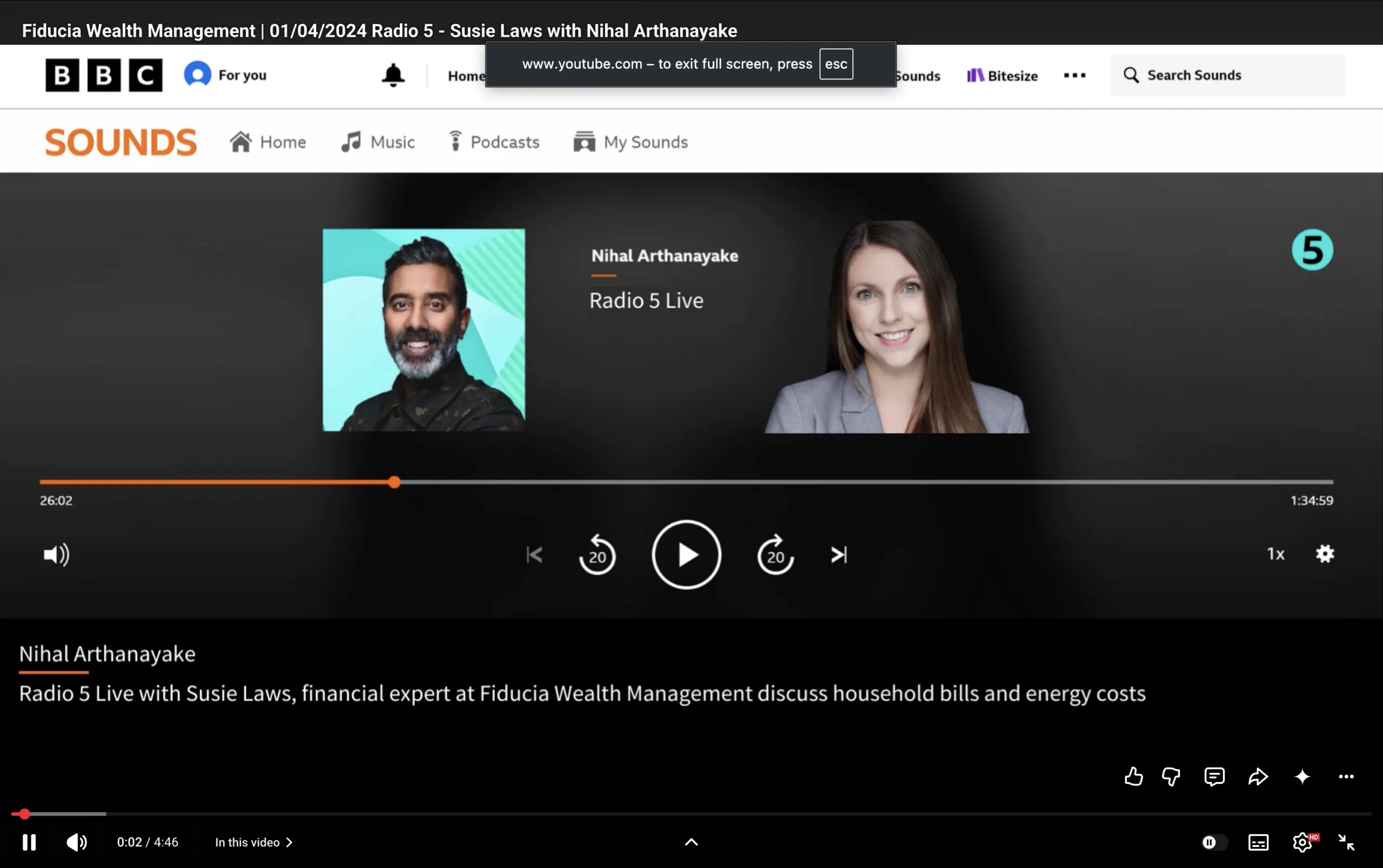This screenshot has height=868, width=1383.
Task: Click the 'Nihal Arthanayake' caption heading
Action: coord(108,654)
